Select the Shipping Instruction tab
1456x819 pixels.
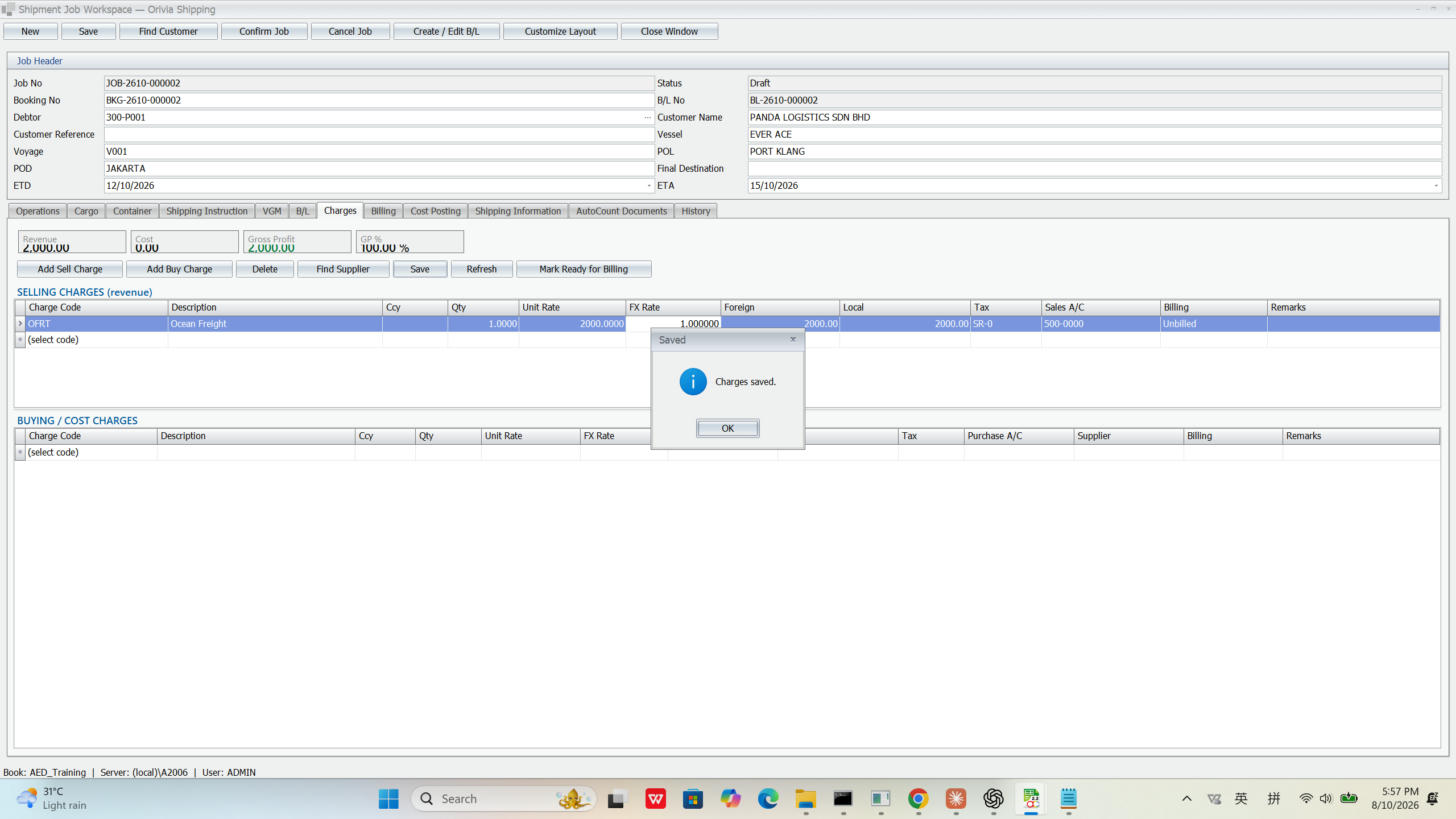pyautogui.click(x=207, y=211)
